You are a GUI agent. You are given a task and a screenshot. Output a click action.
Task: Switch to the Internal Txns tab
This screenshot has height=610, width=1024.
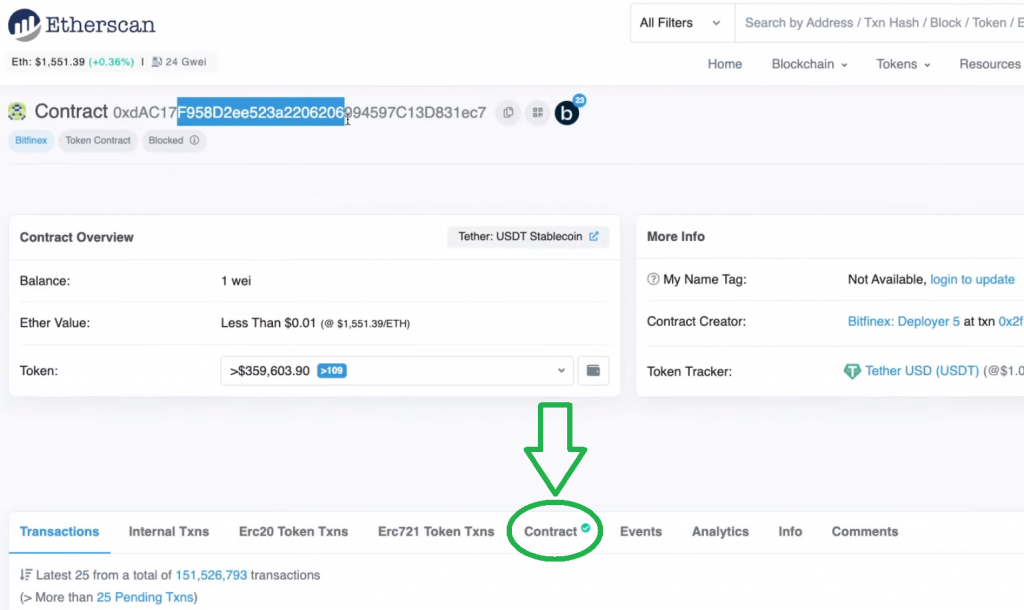pyautogui.click(x=168, y=532)
